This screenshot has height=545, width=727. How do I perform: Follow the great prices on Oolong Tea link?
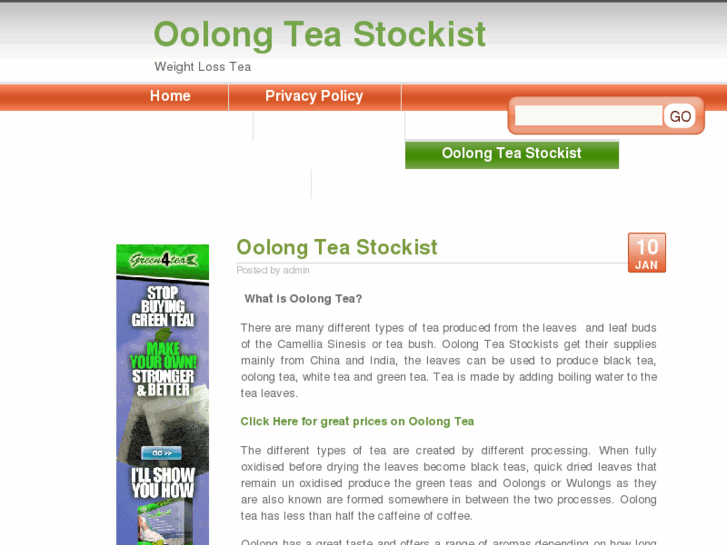coord(357,421)
